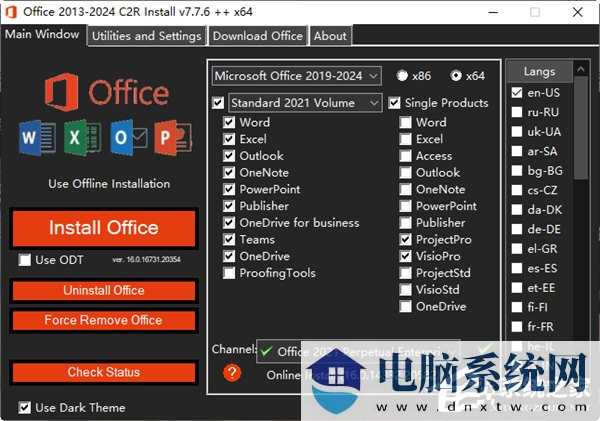
Task: Click Use Offline Installation label
Action: (x=109, y=184)
